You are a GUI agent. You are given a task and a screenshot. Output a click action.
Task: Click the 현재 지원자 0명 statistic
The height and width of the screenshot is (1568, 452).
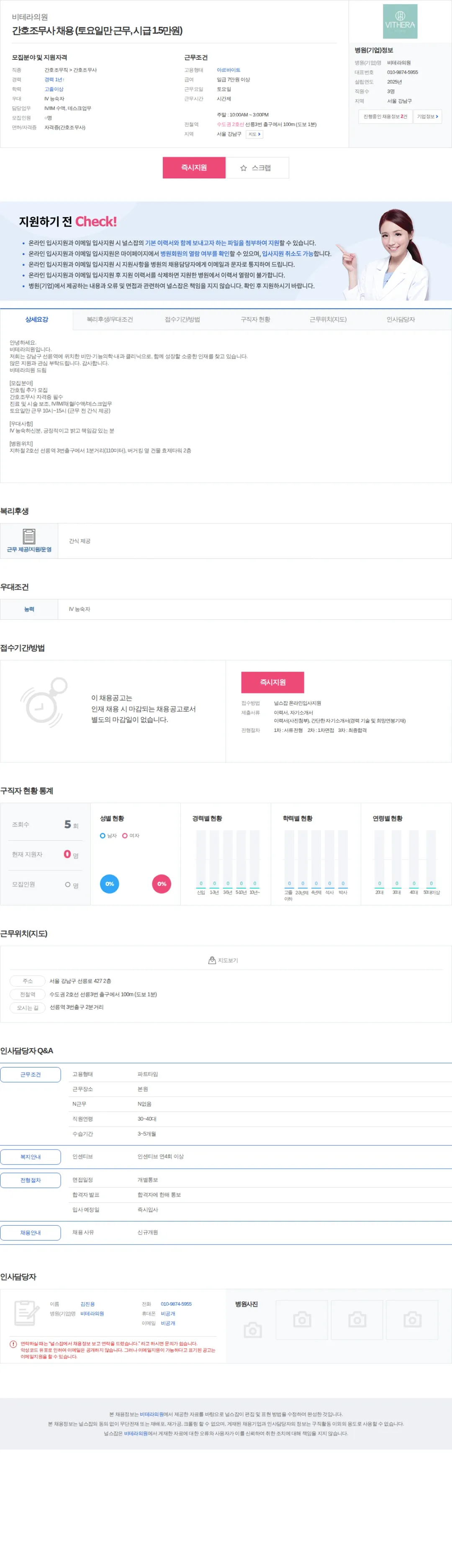[45, 855]
